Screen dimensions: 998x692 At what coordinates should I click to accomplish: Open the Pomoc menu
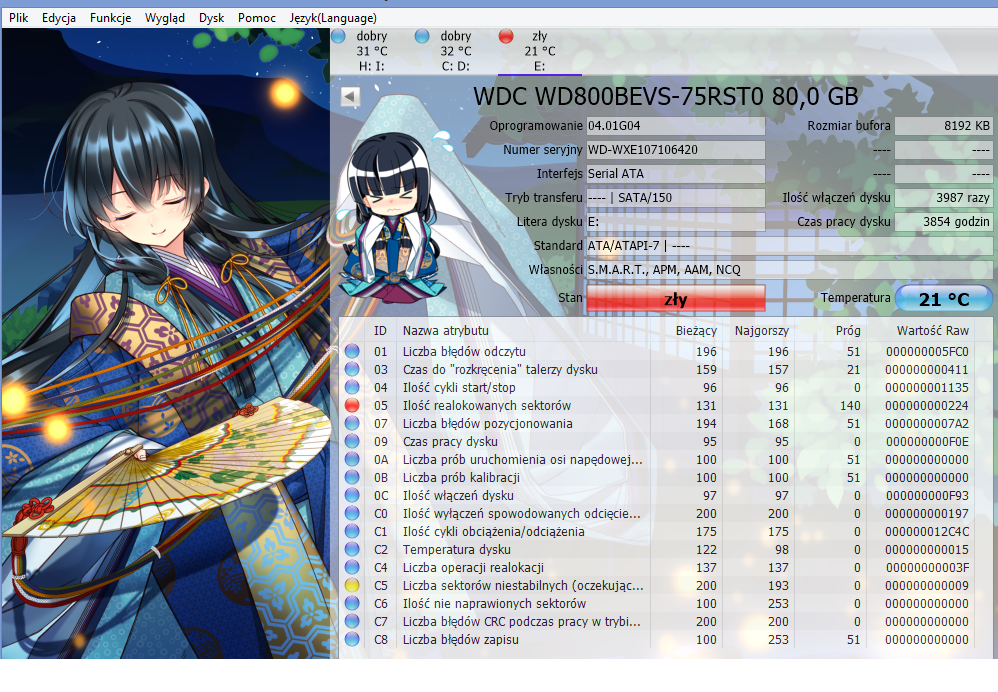point(257,18)
